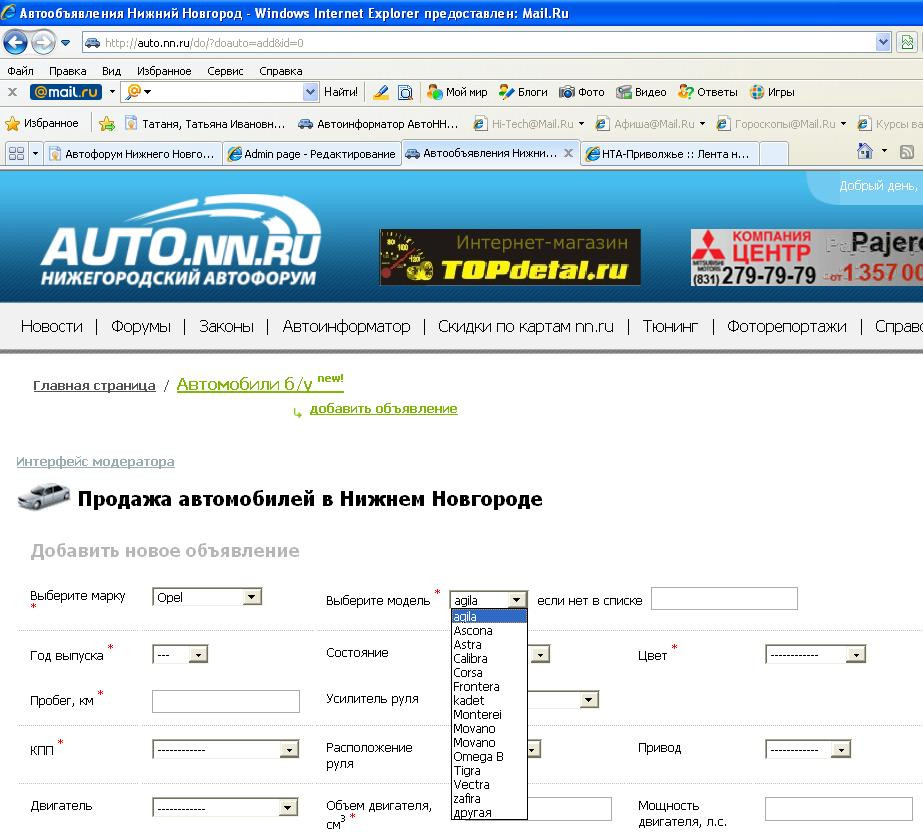Open the @mail.ru logo dropdown arrow

tap(112, 92)
